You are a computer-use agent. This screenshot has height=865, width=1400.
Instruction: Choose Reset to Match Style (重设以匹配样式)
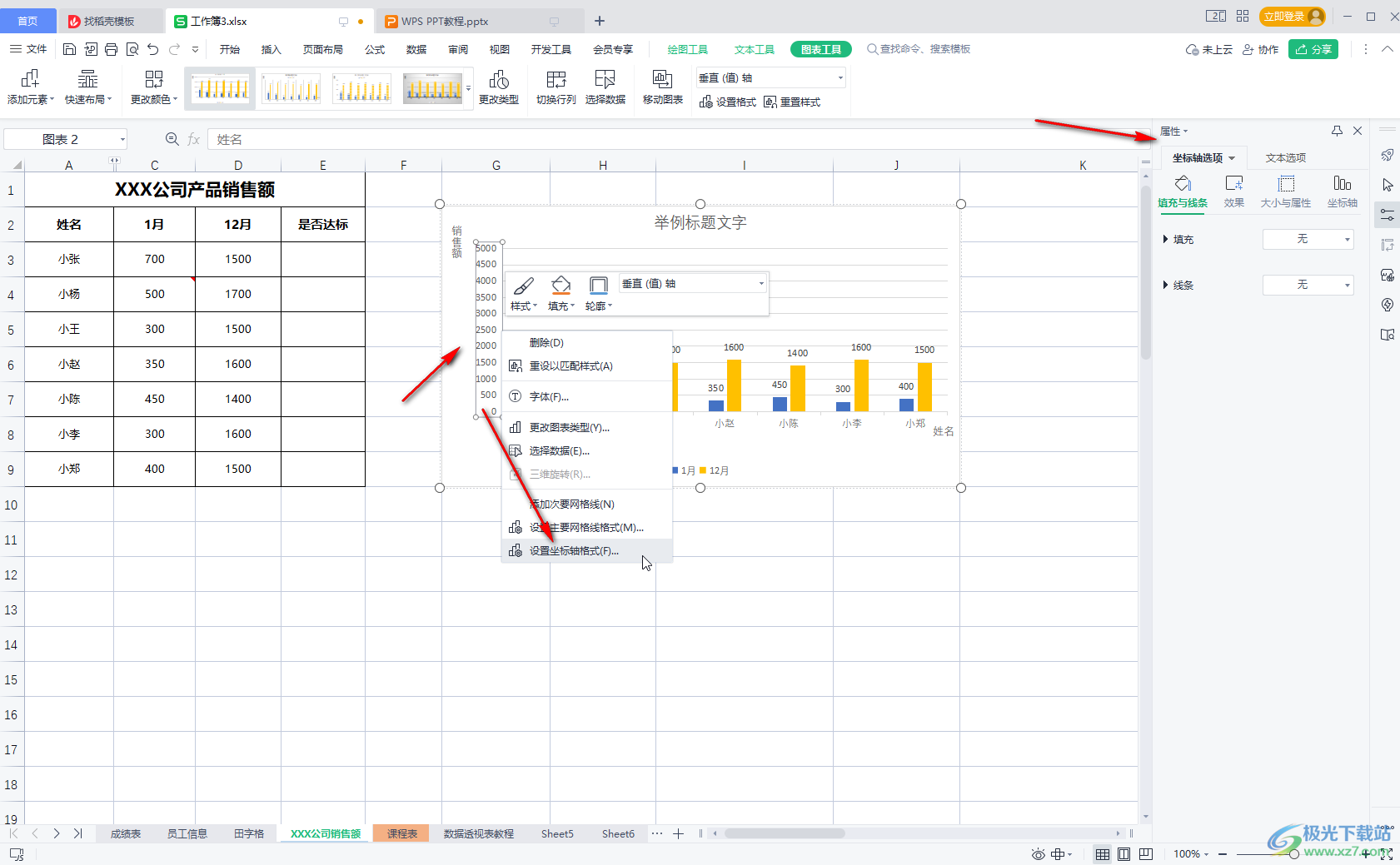pos(587,365)
